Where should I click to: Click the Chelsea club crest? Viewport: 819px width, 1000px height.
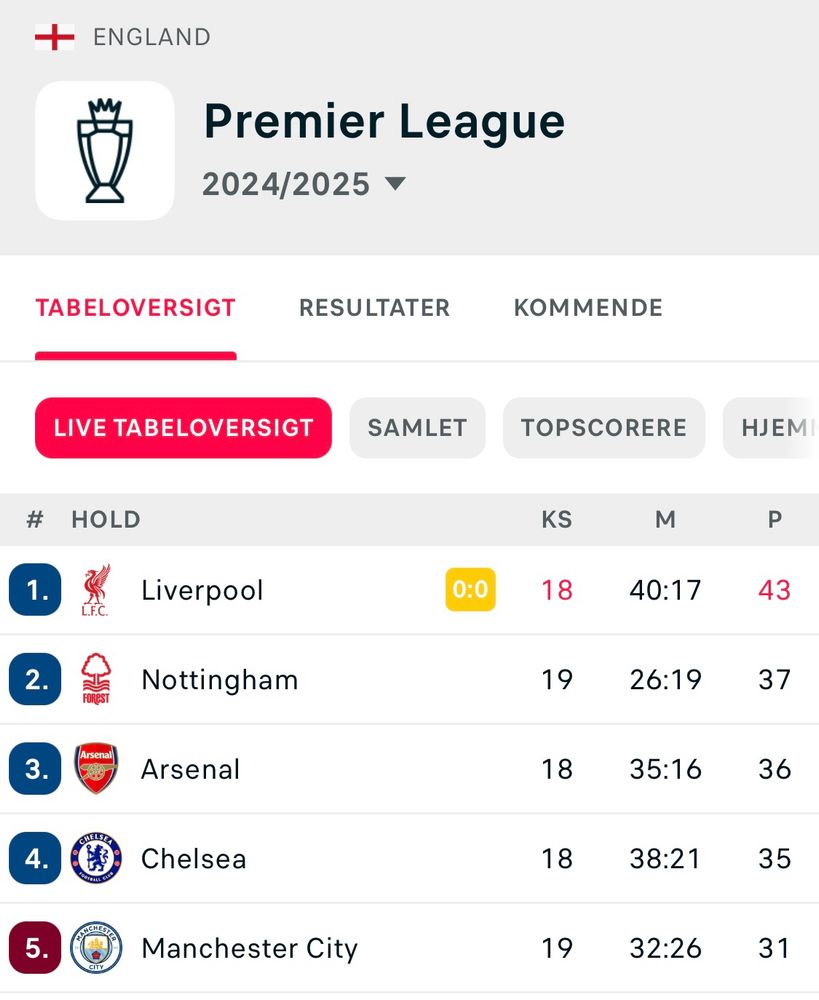pyautogui.click(x=96, y=858)
